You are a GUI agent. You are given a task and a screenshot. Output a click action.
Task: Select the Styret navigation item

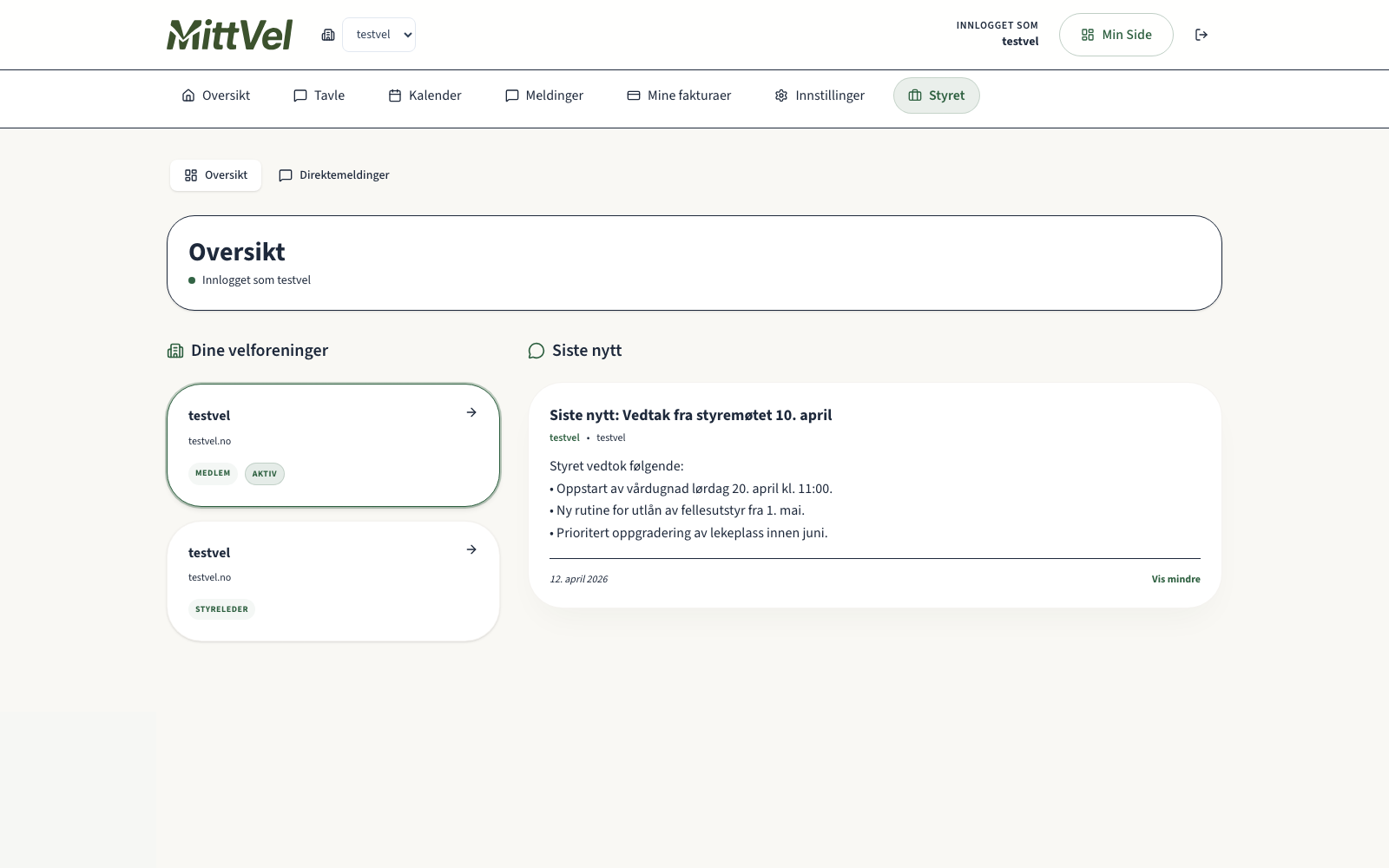pyautogui.click(x=936, y=95)
